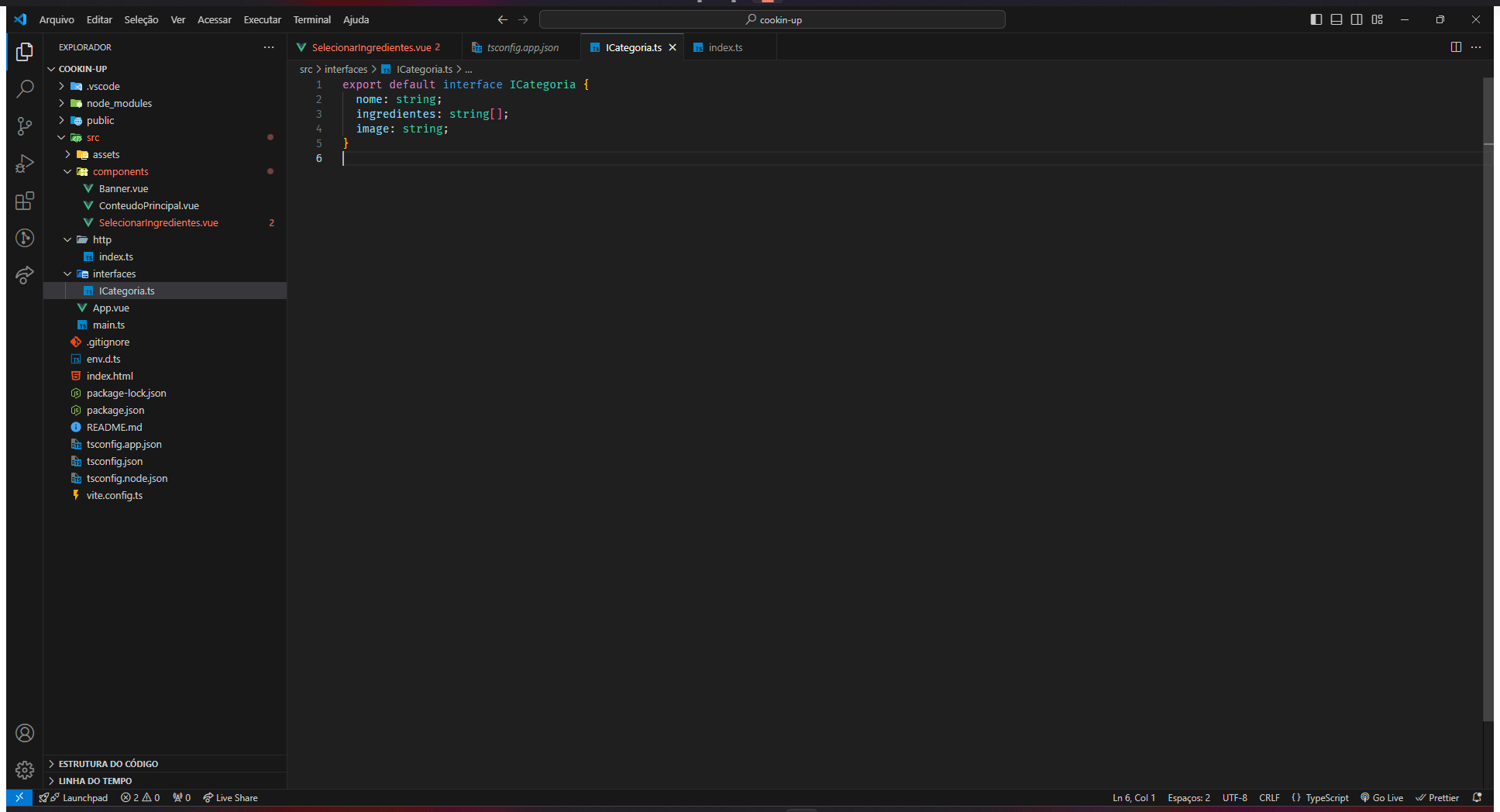Close the ICategoria.ts tab
Screen dimensions: 1500x812
pos(673,47)
